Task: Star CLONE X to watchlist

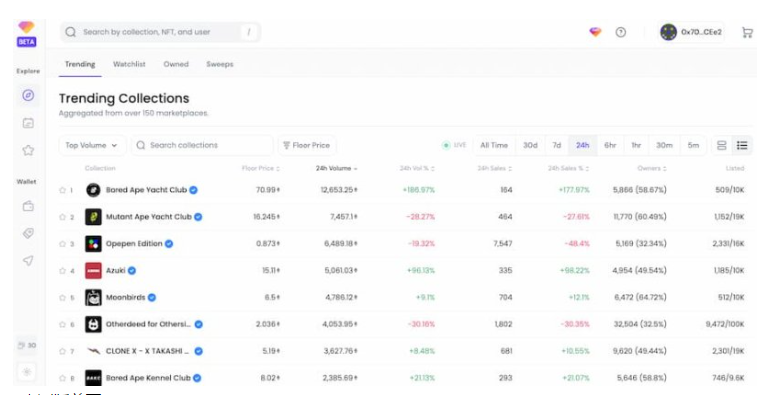Action: point(62,352)
